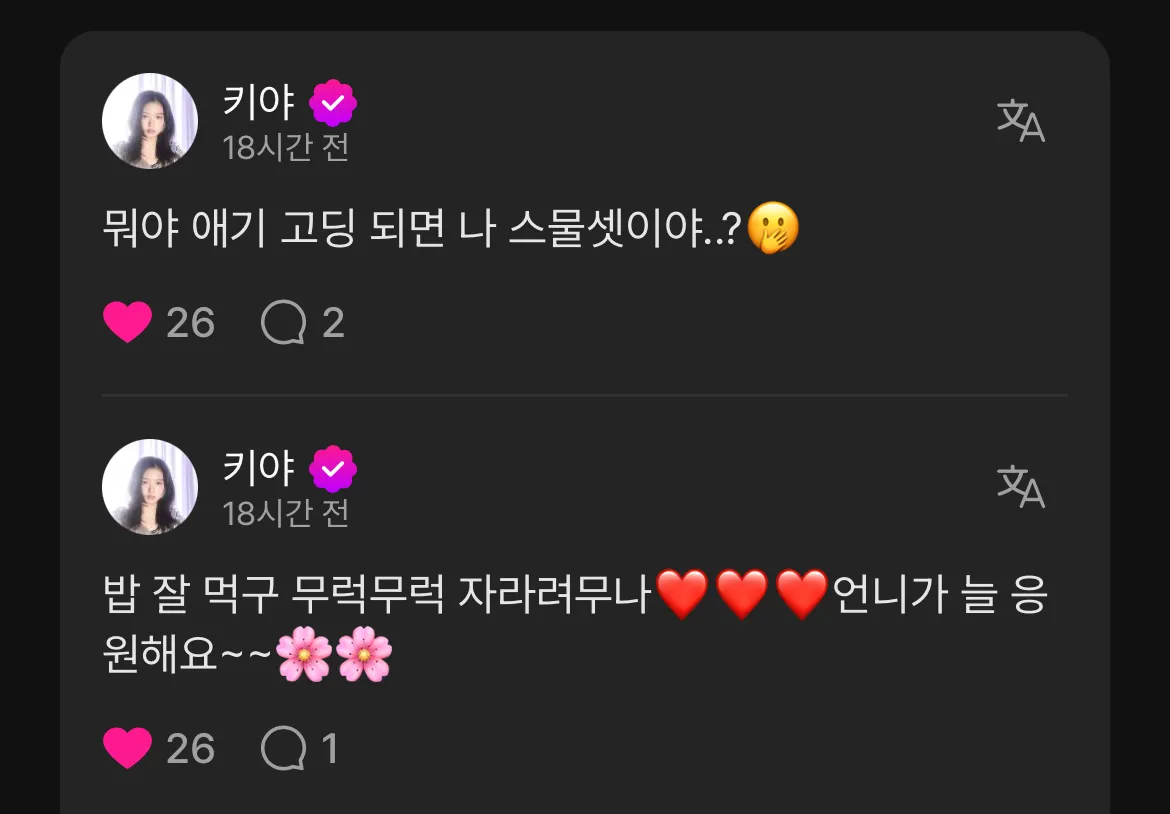Select the 키야 username on the second post
1170x814 pixels.
pyautogui.click(x=260, y=468)
